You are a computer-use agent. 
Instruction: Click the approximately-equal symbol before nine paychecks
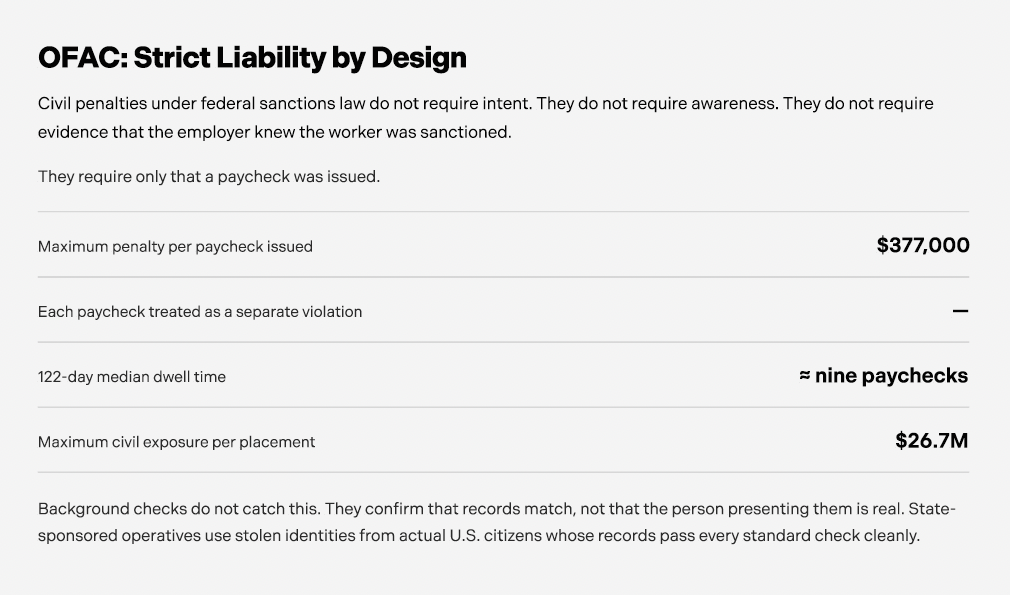pyautogui.click(x=805, y=375)
